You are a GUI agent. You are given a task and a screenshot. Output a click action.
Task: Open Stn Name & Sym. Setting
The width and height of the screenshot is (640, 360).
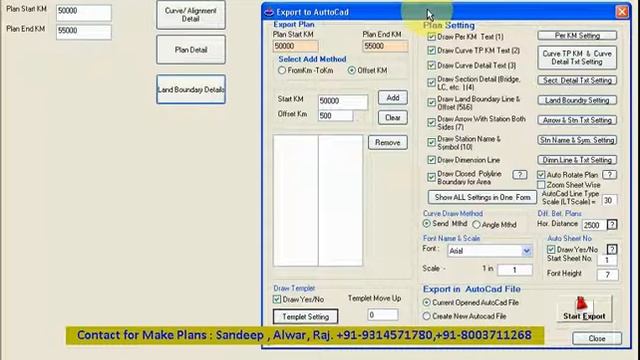coord(577,140)
